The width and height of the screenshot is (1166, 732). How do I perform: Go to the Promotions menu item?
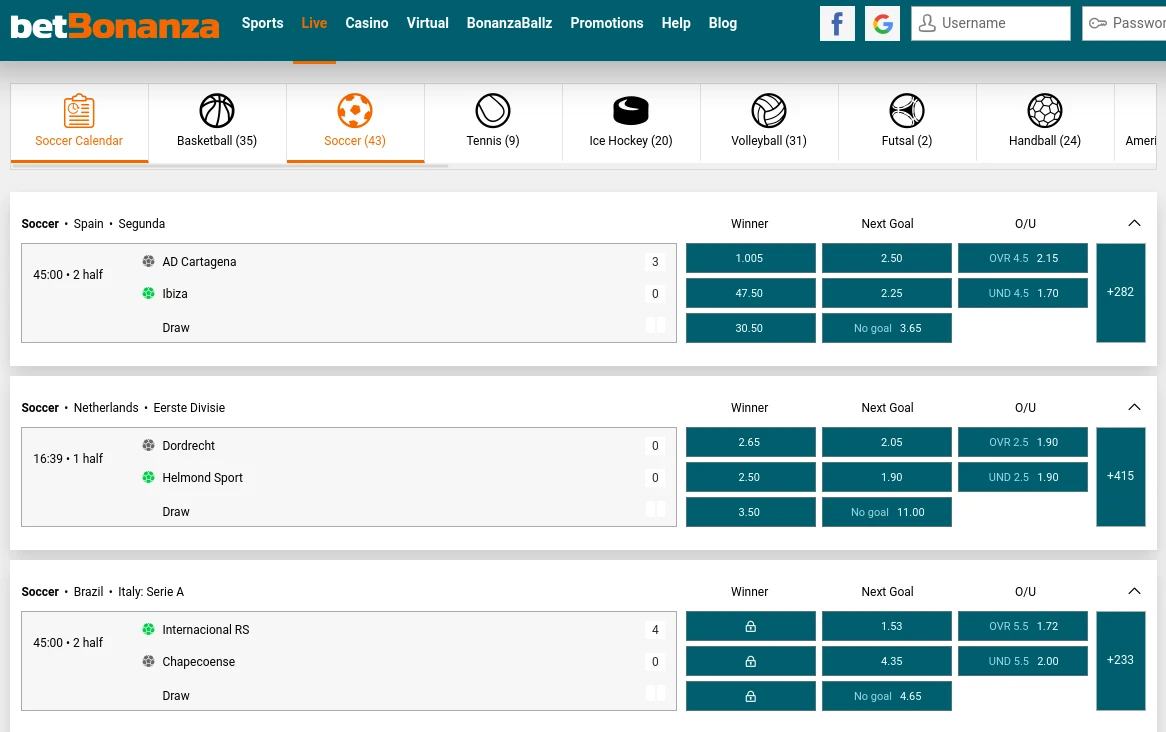coord(607,23)
